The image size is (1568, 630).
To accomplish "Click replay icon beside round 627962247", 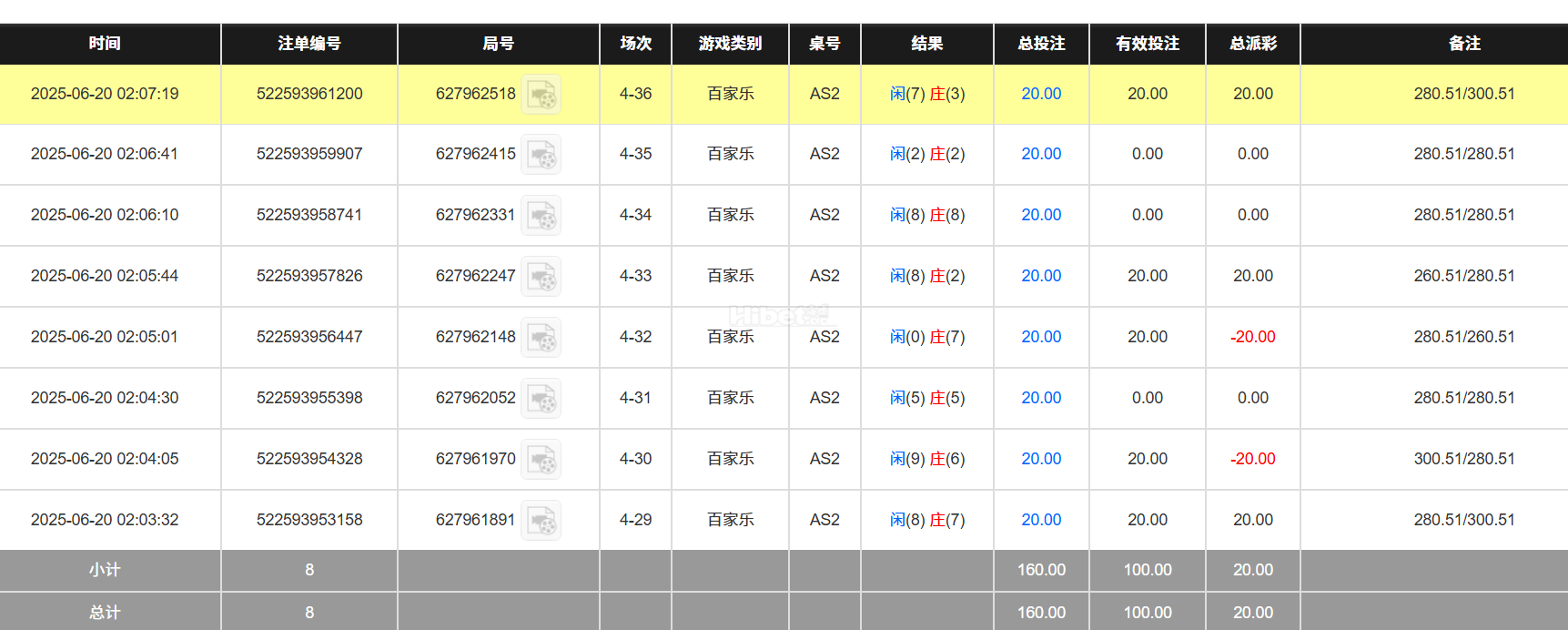I will (x=541, y=277).
